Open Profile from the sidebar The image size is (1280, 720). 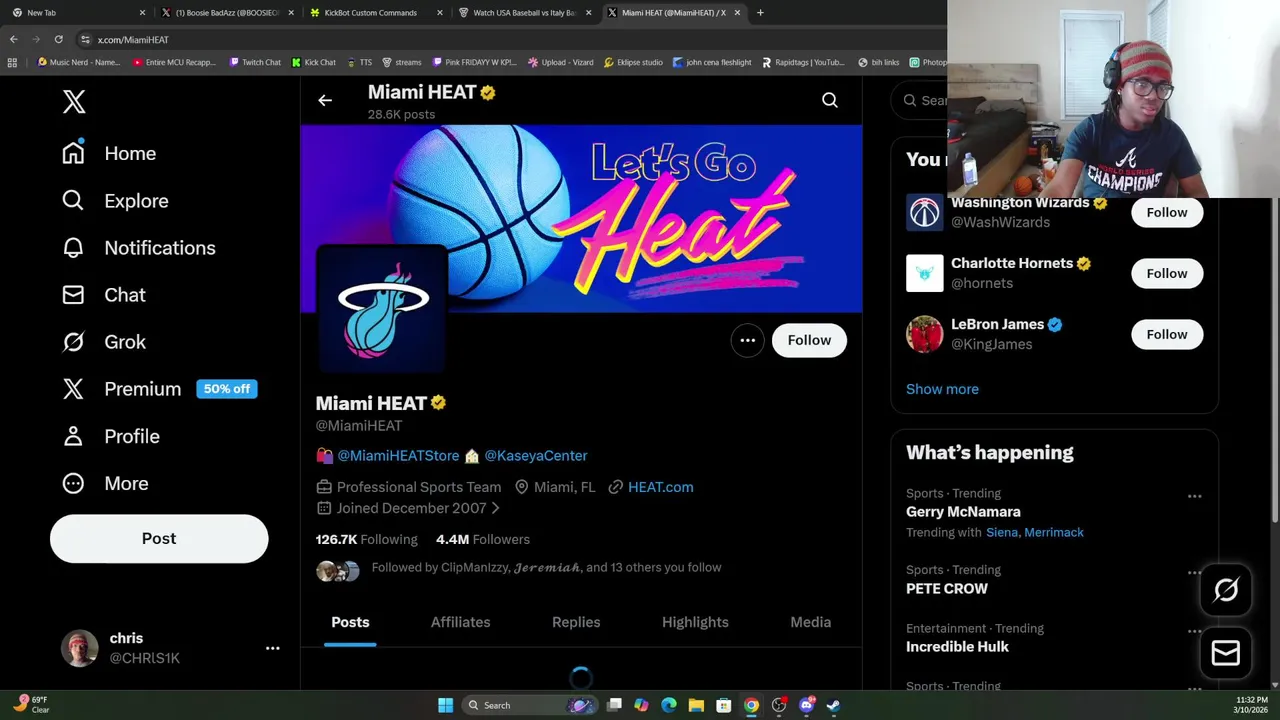(x=110, y=436)
